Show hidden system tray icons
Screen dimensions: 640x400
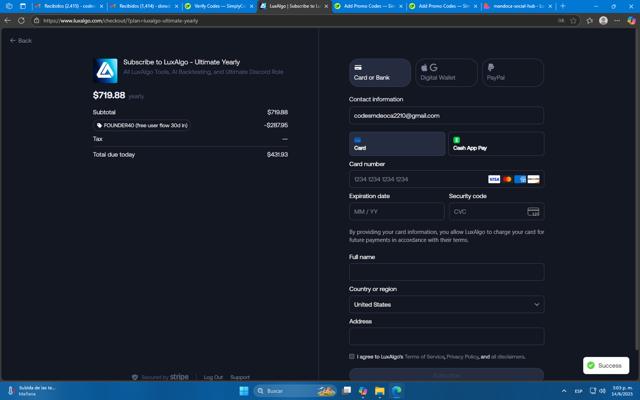click(564, 391)
